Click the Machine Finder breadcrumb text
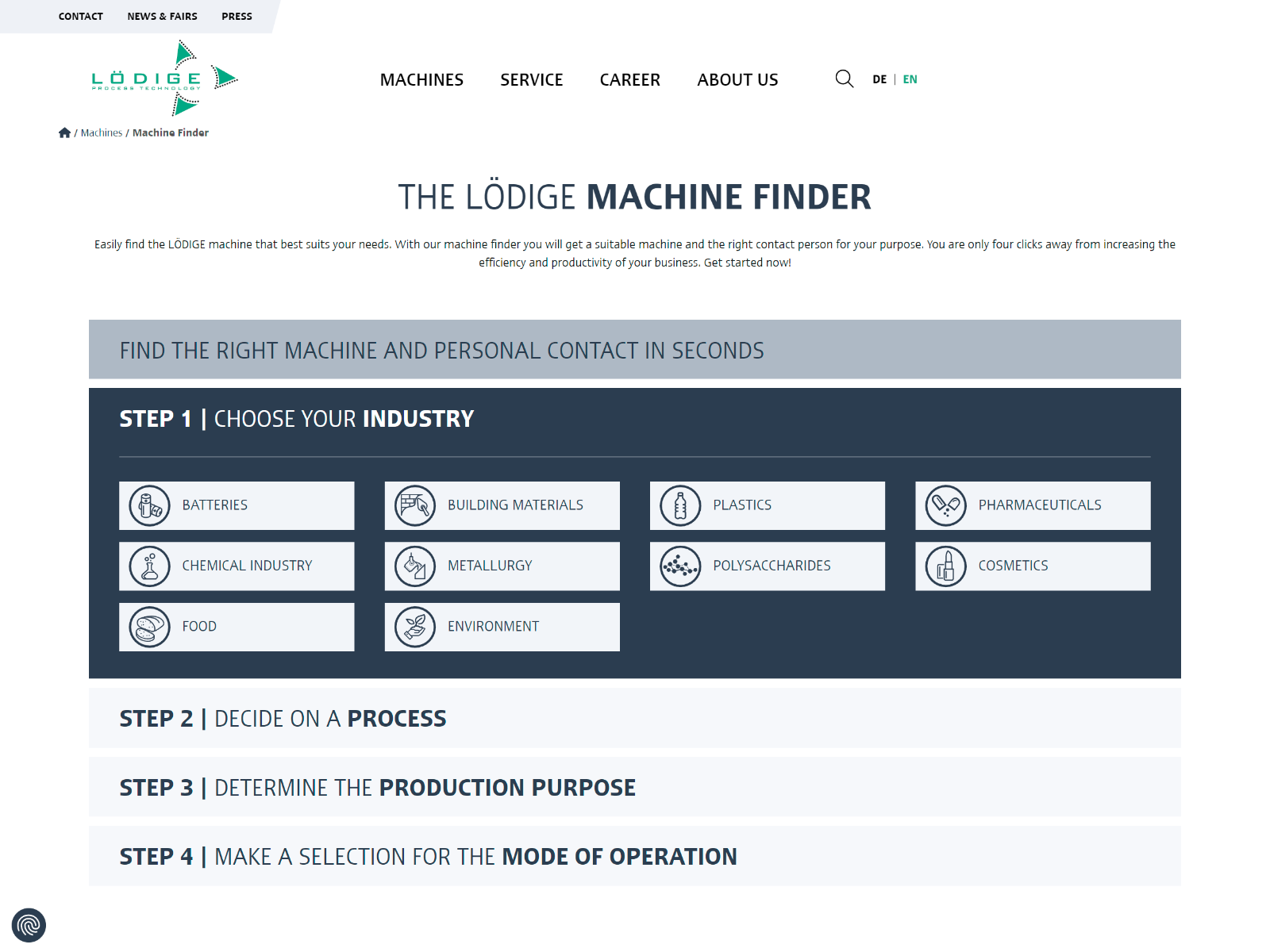The width and height of the screenshot is (1270, 952). pos(171,132)
